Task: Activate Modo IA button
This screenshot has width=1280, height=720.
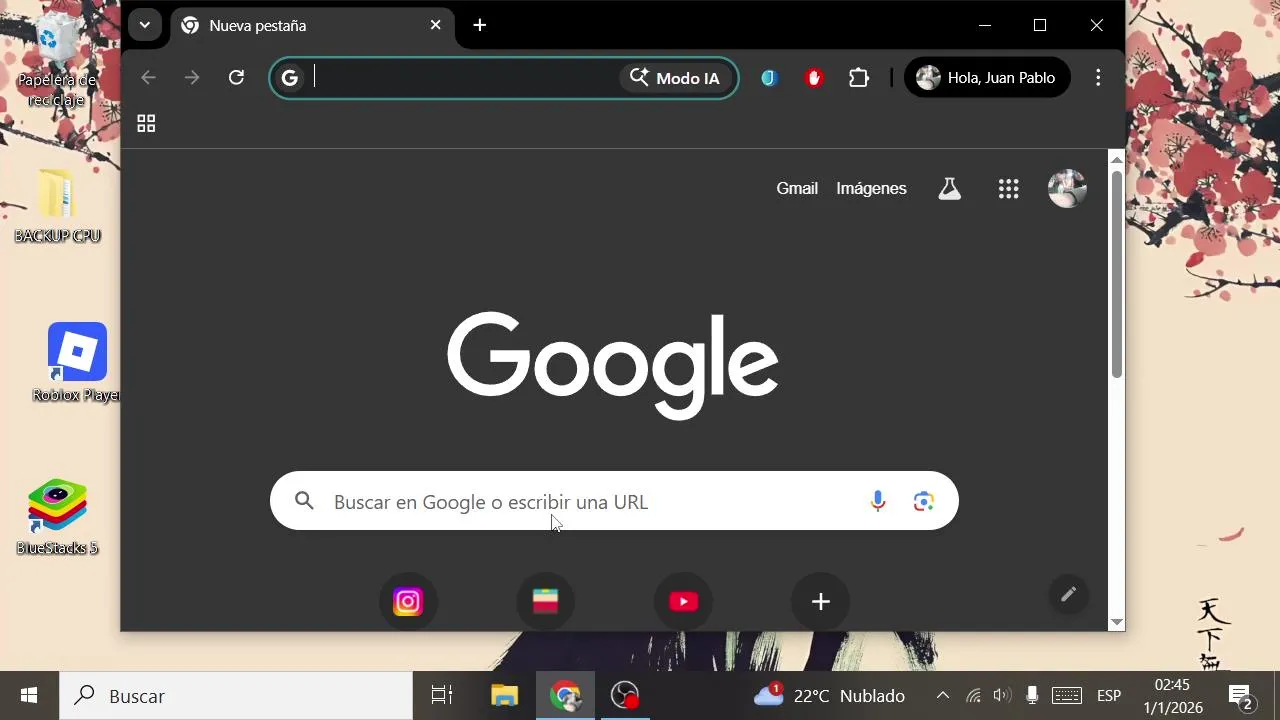Action: pos(676,78)
